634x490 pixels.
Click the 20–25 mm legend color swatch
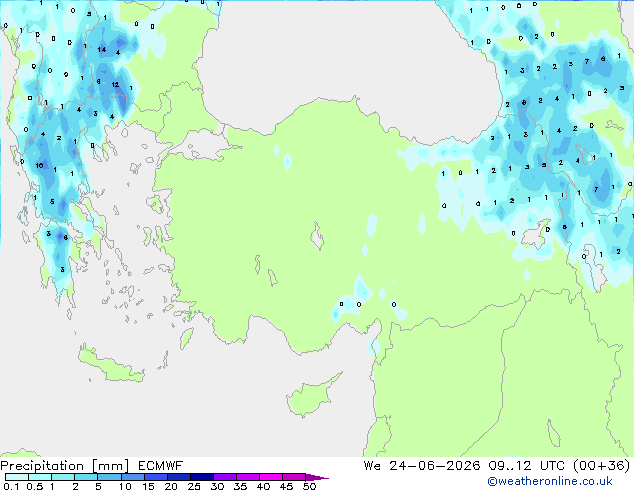tap(179, 477)
